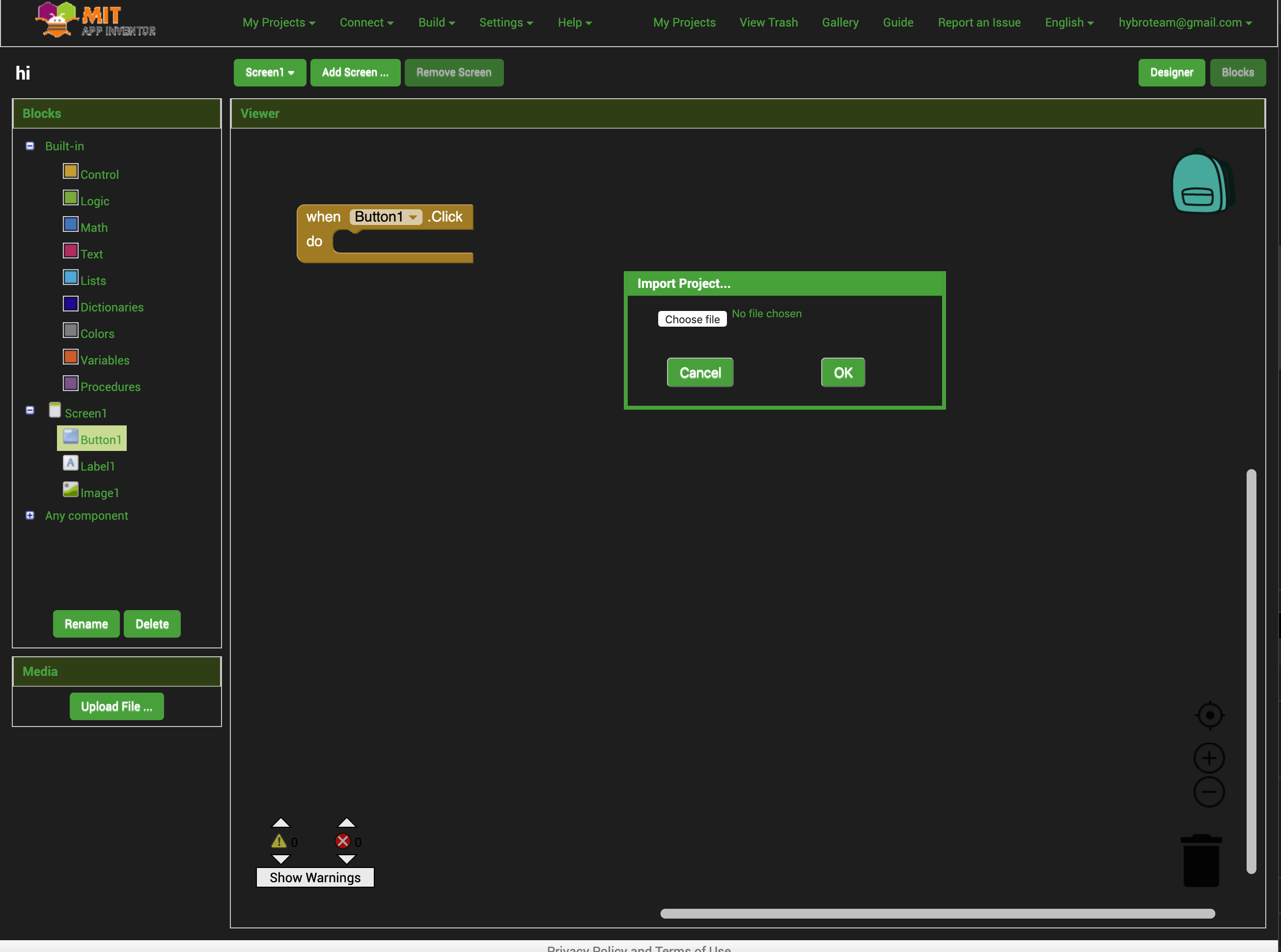
Task: Open the Colors blocks drawer
Action: pyautogui.click(x=97, y=334)
